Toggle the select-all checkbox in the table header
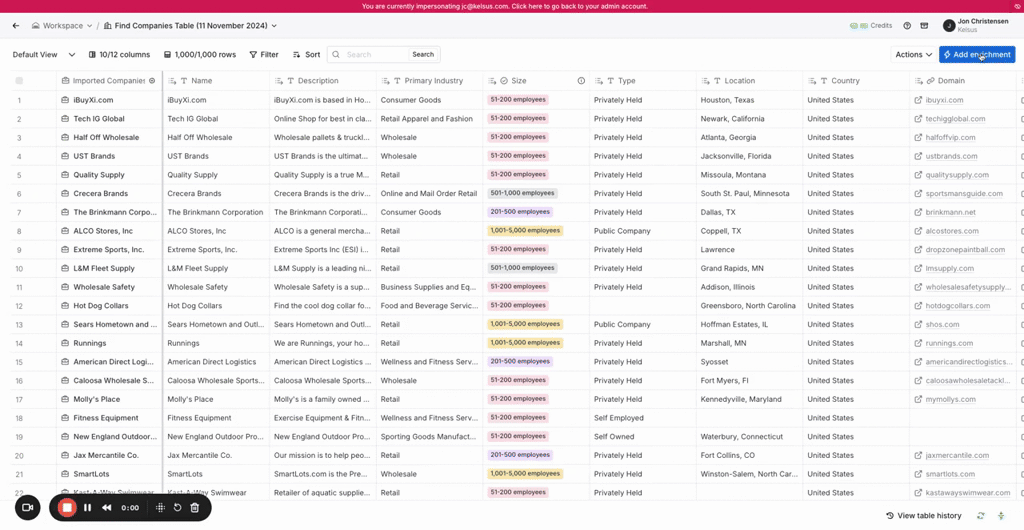 (x=19, y=81)
